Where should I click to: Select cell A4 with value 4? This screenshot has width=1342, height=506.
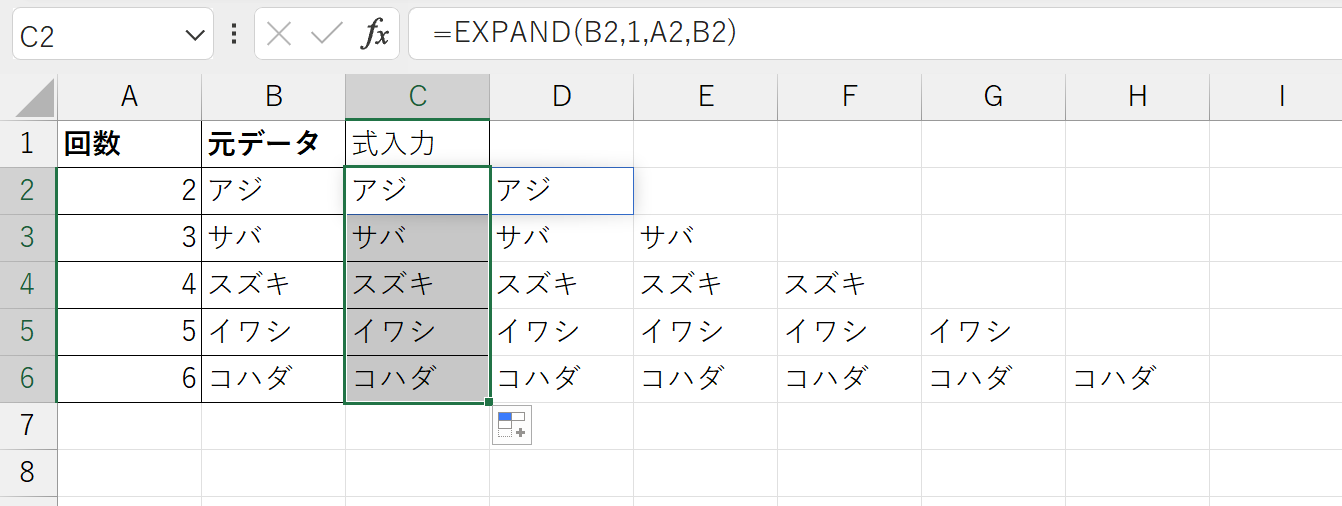click(x=129, y=285)
